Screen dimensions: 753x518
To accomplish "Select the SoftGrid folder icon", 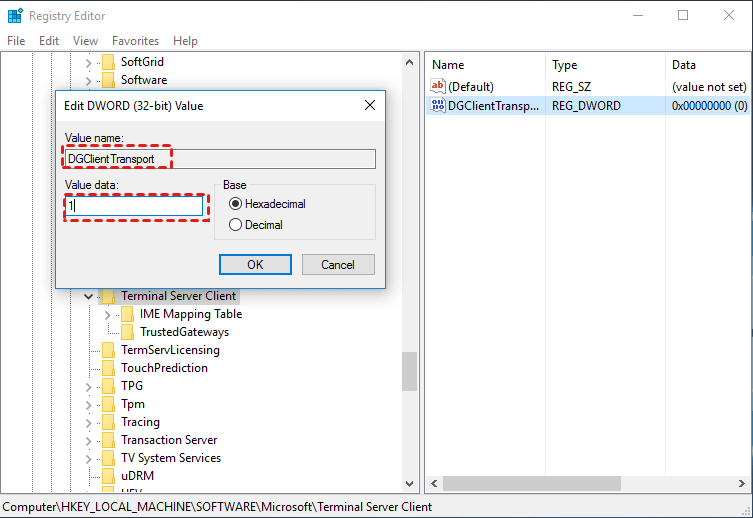I will click(x=109, y=62).
